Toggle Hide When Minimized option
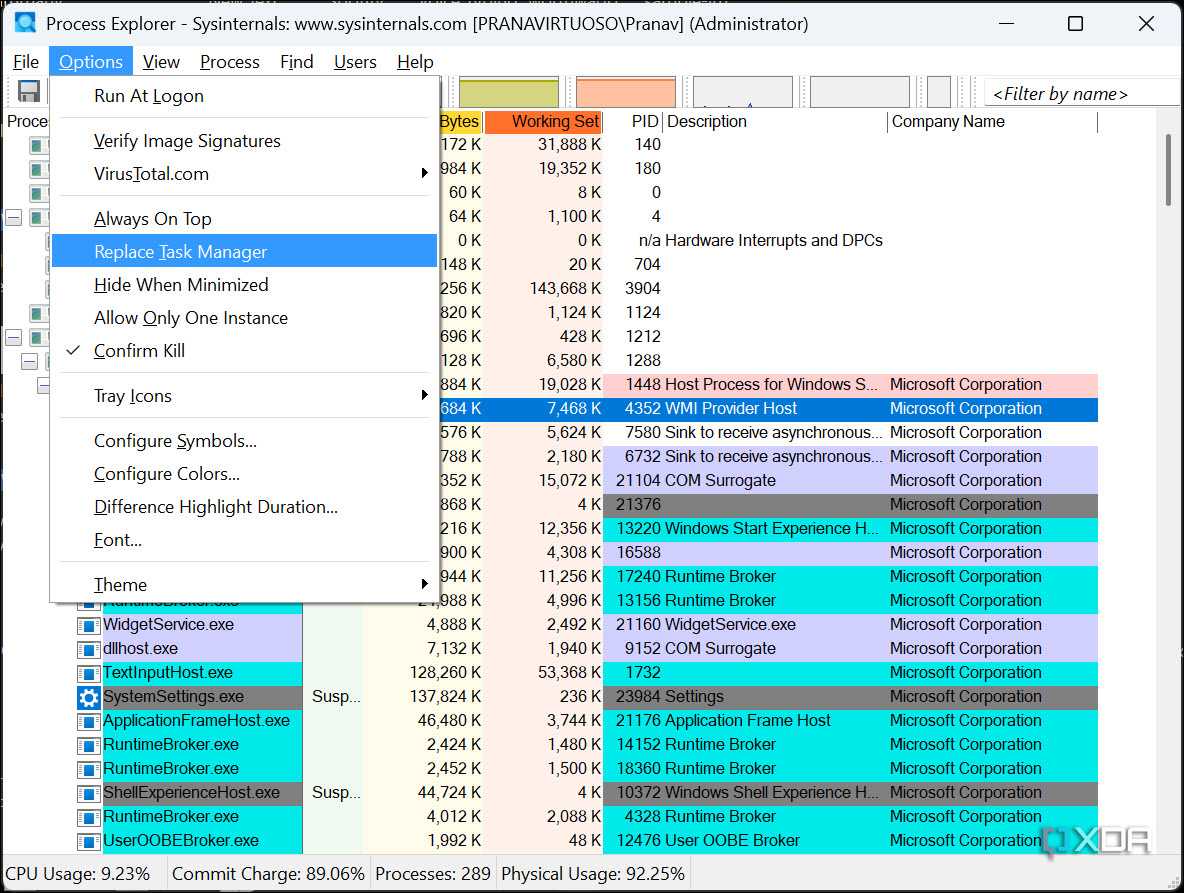Viewport: 1184px width, 893px height. coord(244,285)
